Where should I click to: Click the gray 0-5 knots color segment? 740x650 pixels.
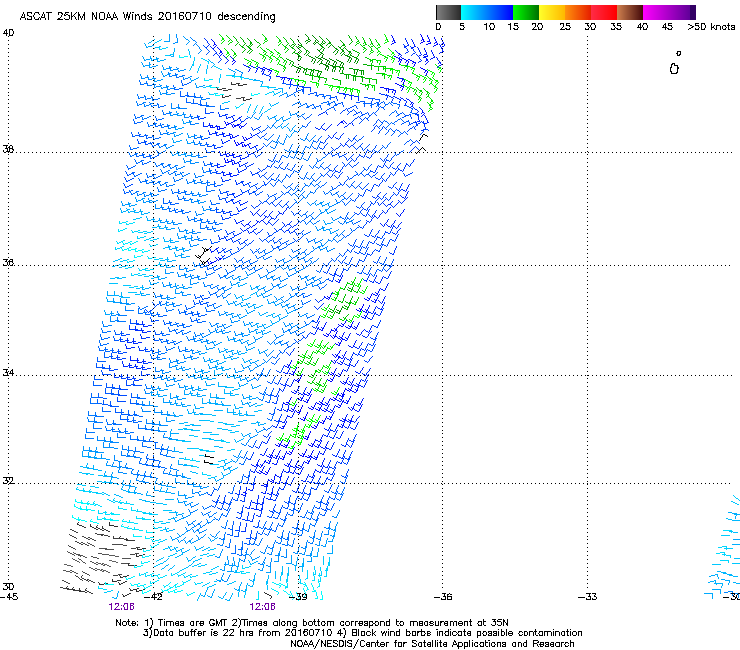pos(448,12)
